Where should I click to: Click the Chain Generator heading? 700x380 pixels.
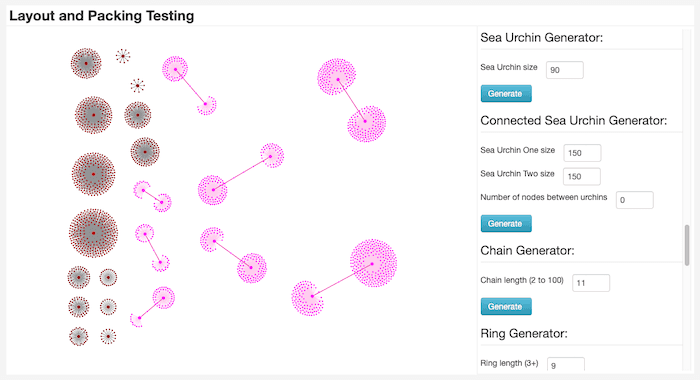coord(527,251)
